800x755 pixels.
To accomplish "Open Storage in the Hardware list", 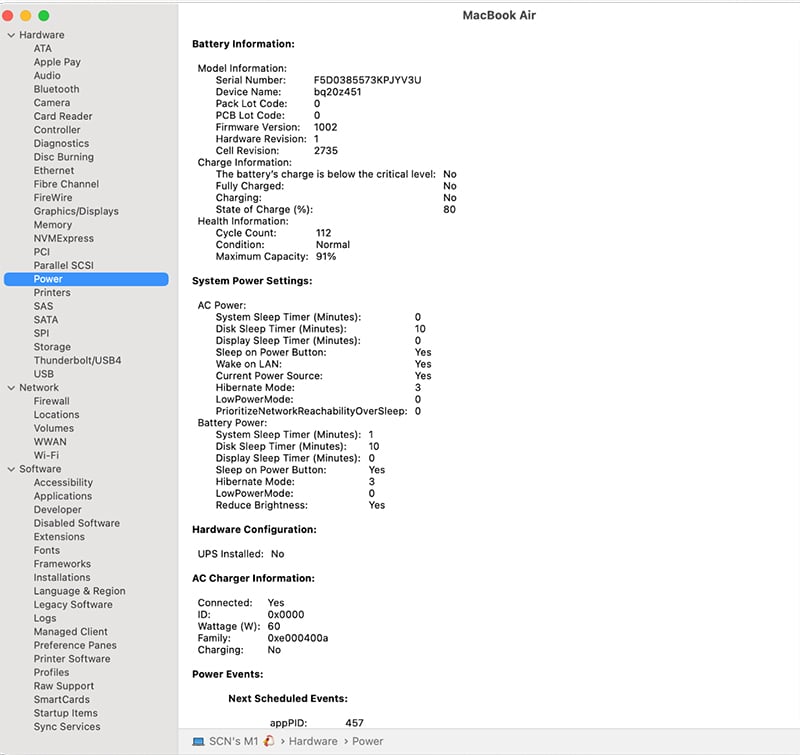I will tap(52, 347).
